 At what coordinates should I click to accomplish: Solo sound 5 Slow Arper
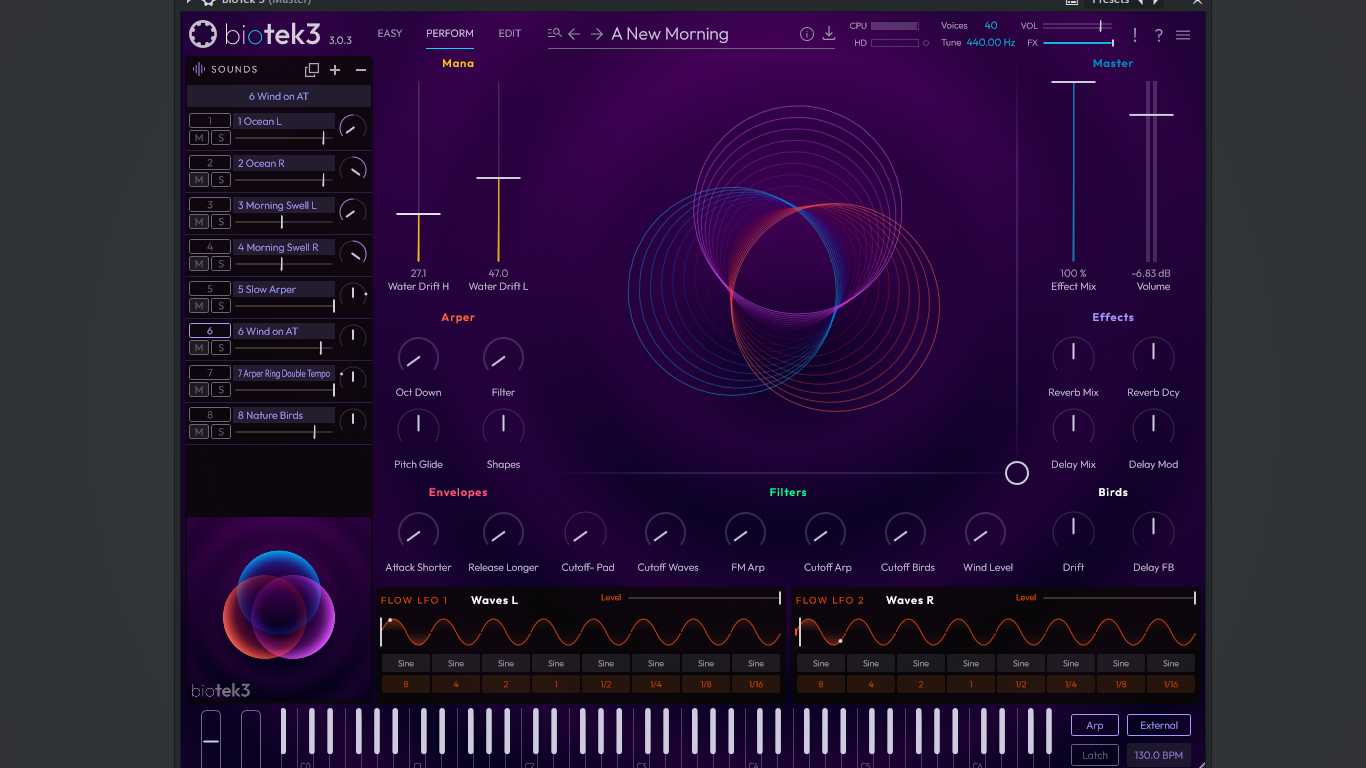220,306
